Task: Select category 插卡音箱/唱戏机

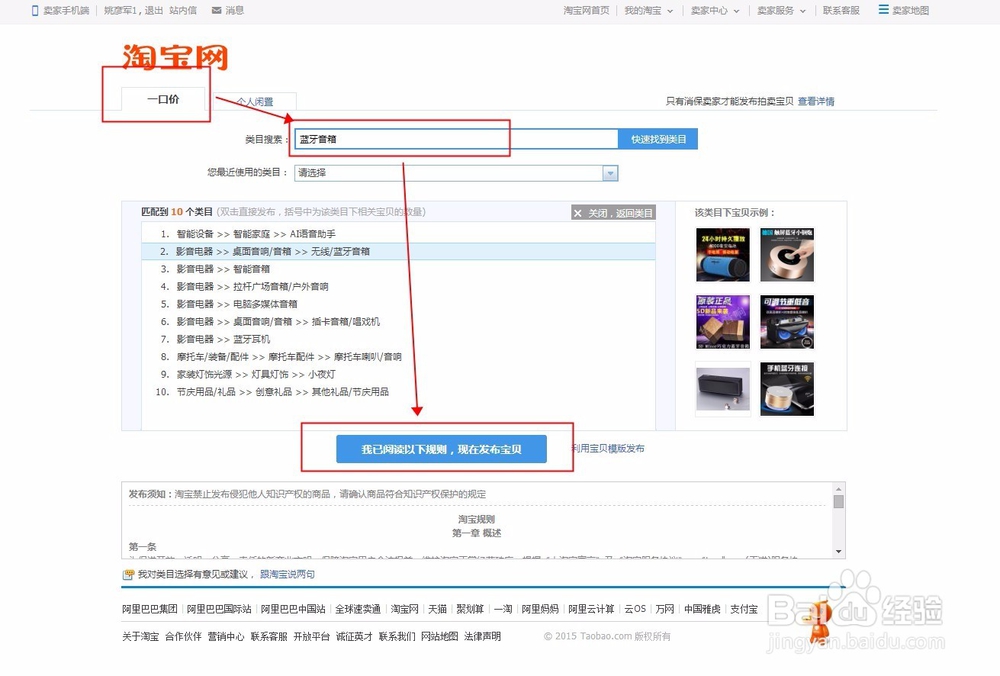Action: pyautogui.click(x=399, y=321)
